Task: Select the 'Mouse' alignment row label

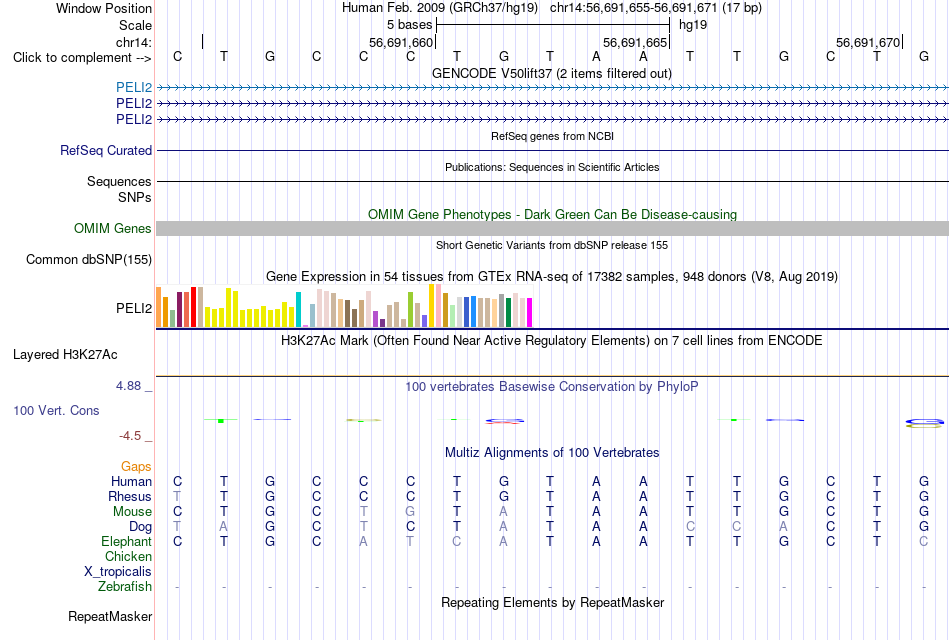Action: (x=132, y=512)
